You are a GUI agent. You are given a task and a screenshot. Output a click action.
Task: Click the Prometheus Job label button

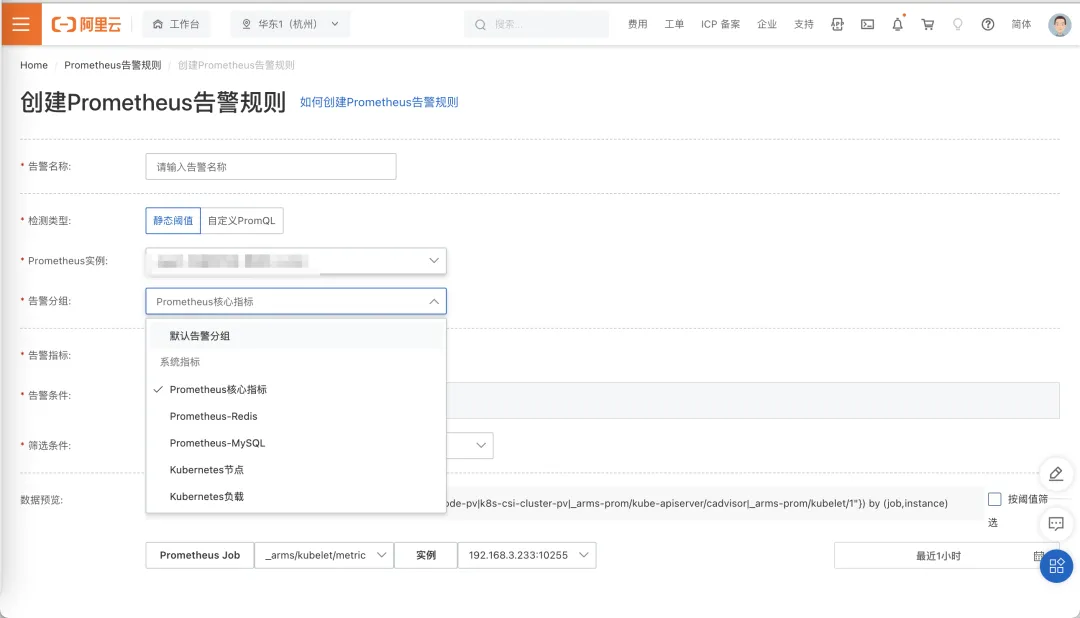click(x=200, y=555)
